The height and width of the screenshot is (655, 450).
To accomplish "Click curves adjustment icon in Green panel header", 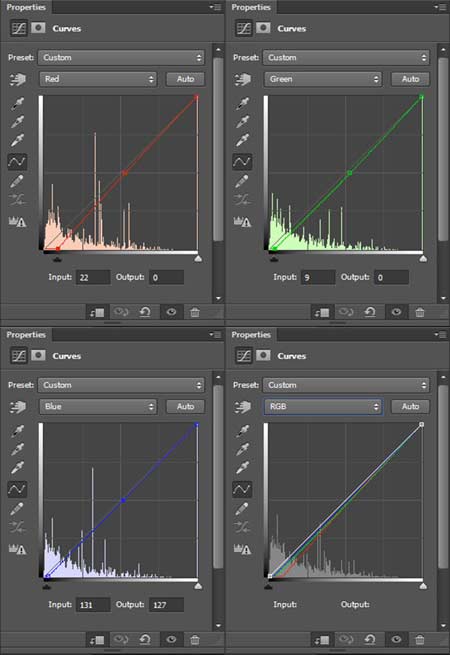I will coord(244,28).
